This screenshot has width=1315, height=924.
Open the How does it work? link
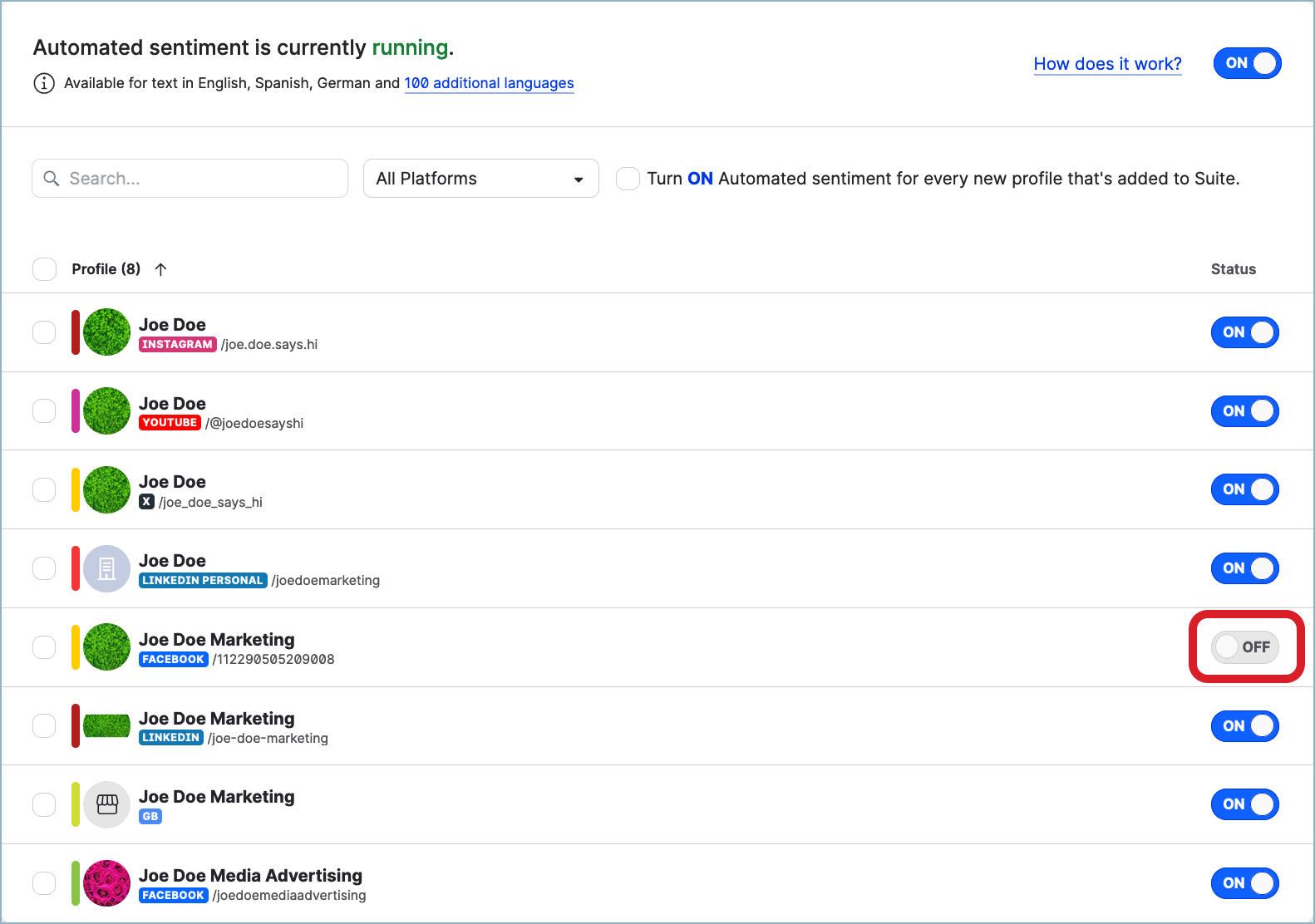point(1108,64)
